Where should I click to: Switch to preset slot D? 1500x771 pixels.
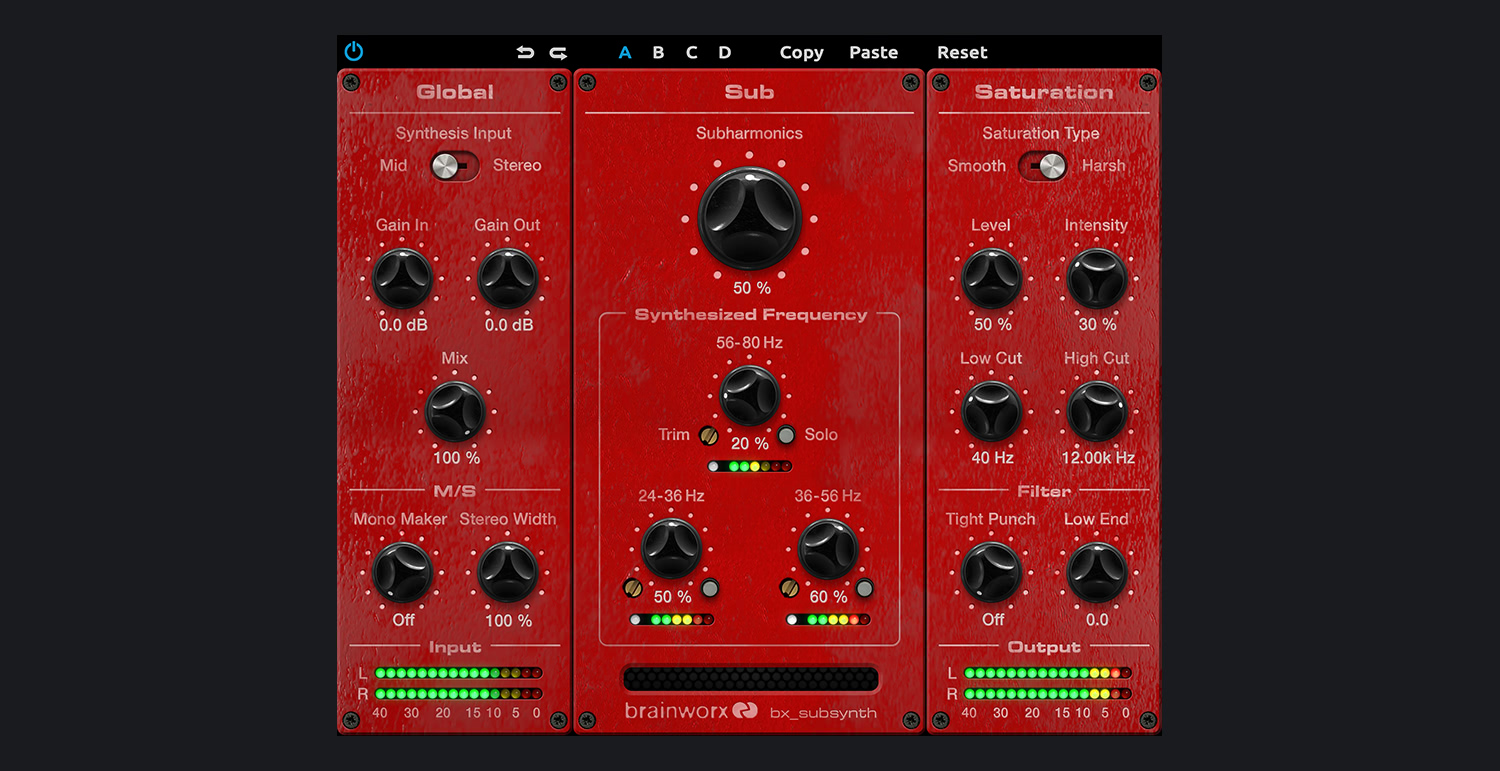(x=724, y=52)
